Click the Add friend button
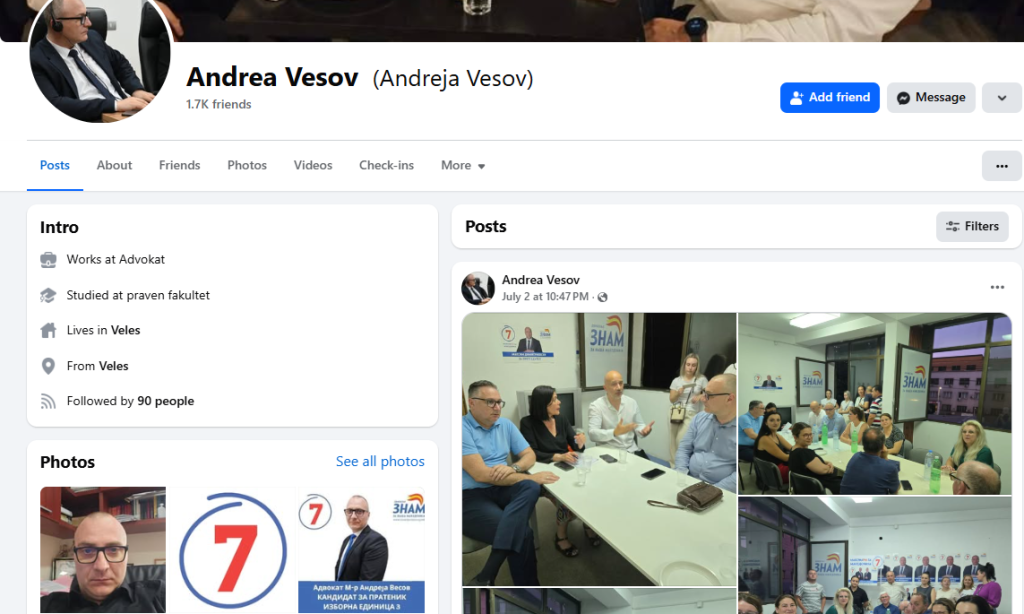Image resolution: width=1024 pixels, height=614 pixels. point(829,97)
